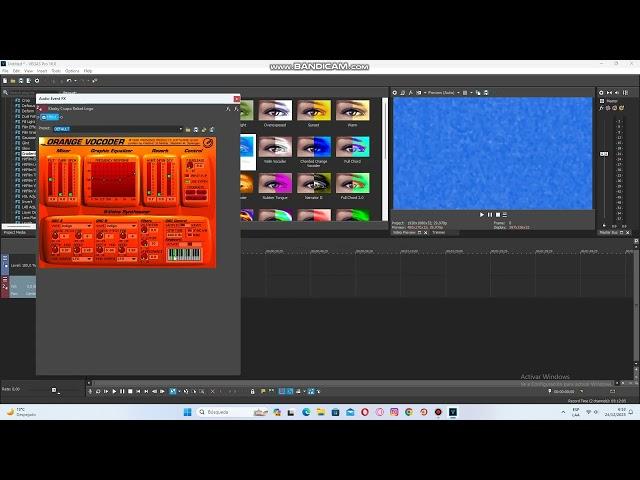Play the Video Preview
This screenshot has width=640, height=480.
482,215
